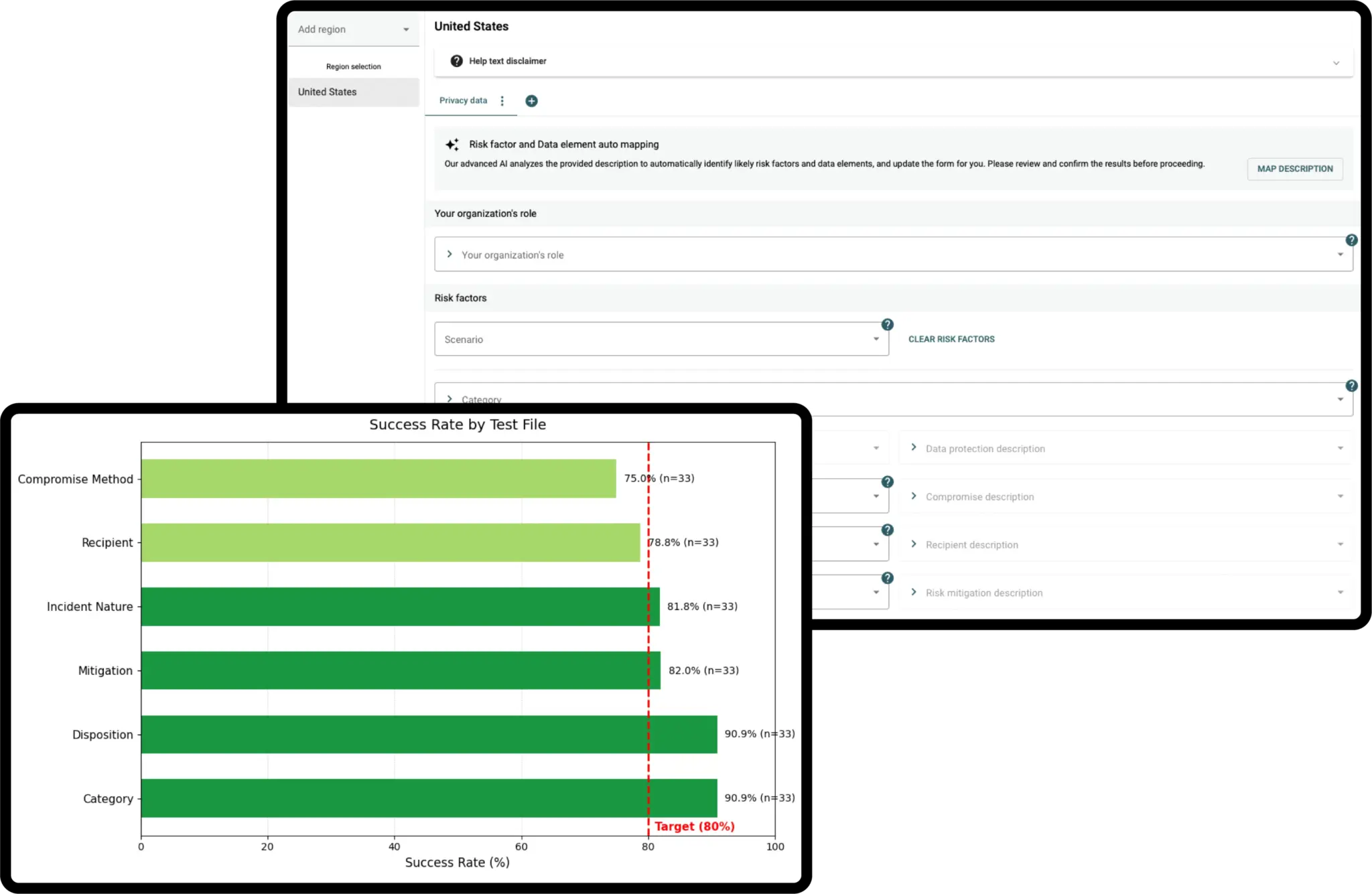Click the help icon above Recipient description
1372x894 pixels.
click(x=887, y=529)
